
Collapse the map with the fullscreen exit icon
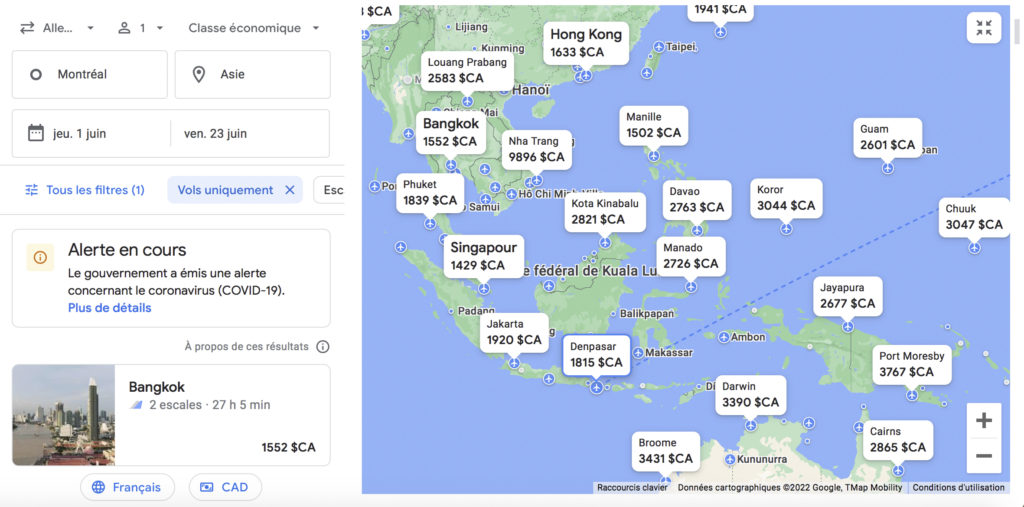984,28
